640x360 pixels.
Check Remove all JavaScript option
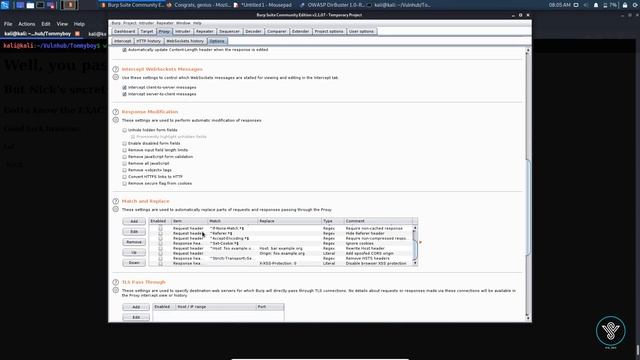coord(124,163)
